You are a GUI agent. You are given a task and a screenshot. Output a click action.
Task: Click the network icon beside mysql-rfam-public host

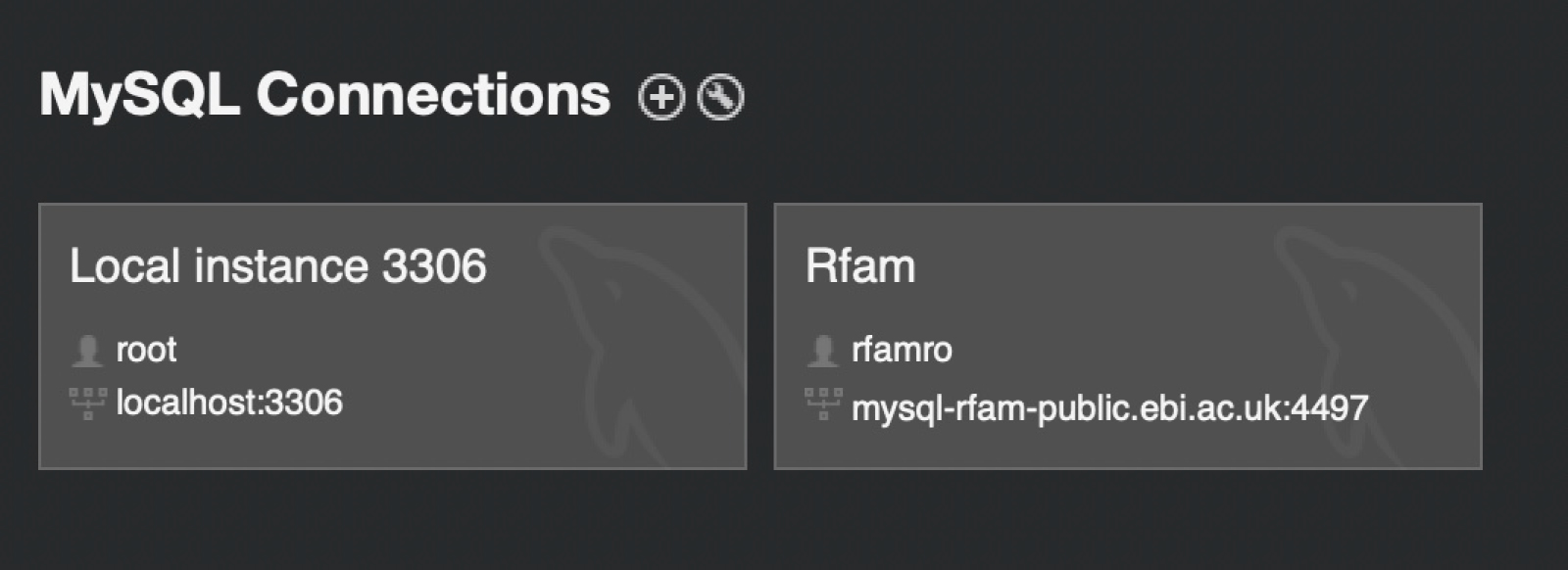pos(822,404)
